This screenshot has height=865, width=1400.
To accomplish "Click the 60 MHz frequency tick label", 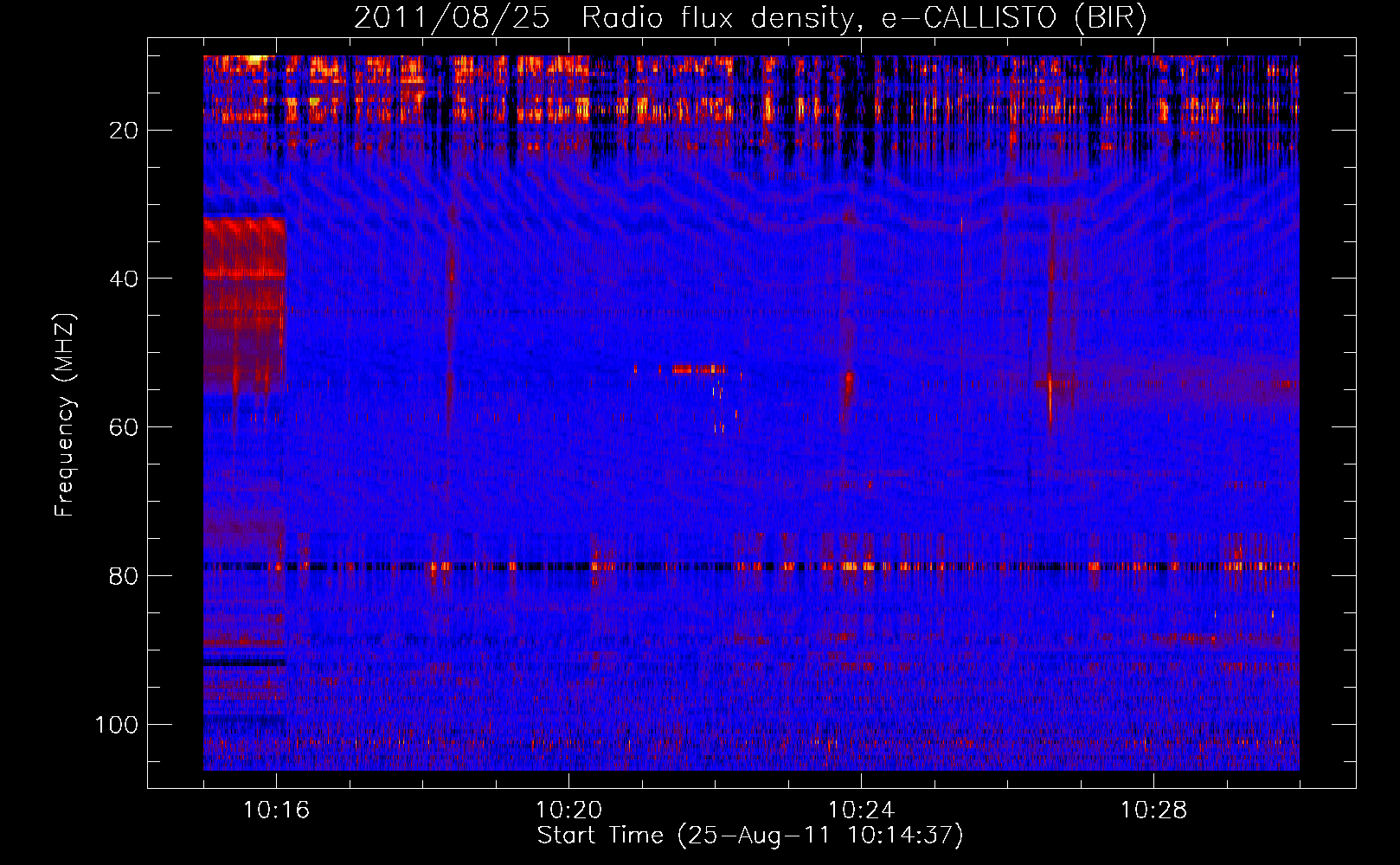I will click(123, 427).
